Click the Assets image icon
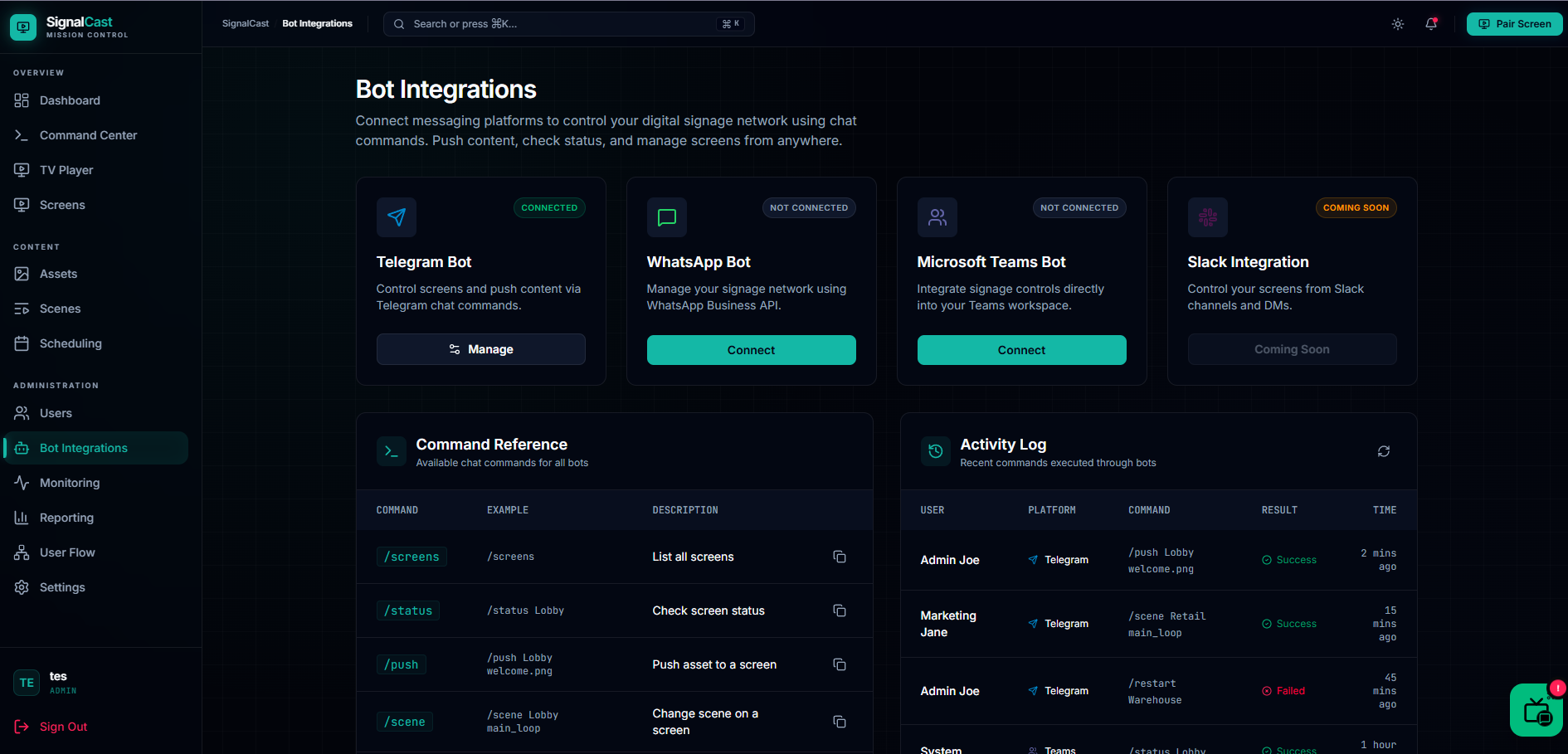This screenshot has width=1568, height=754. tap(22, 274)
